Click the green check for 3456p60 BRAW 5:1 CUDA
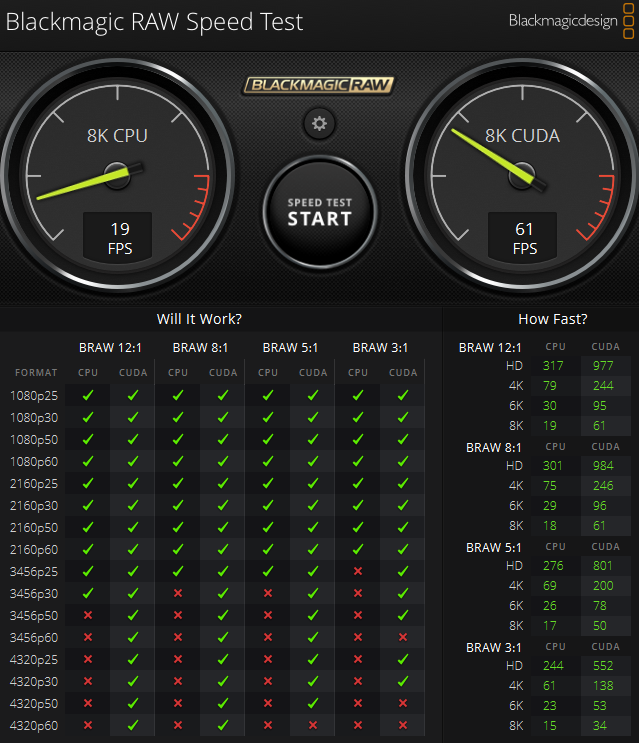639x743 pixels. coord(313,637)
